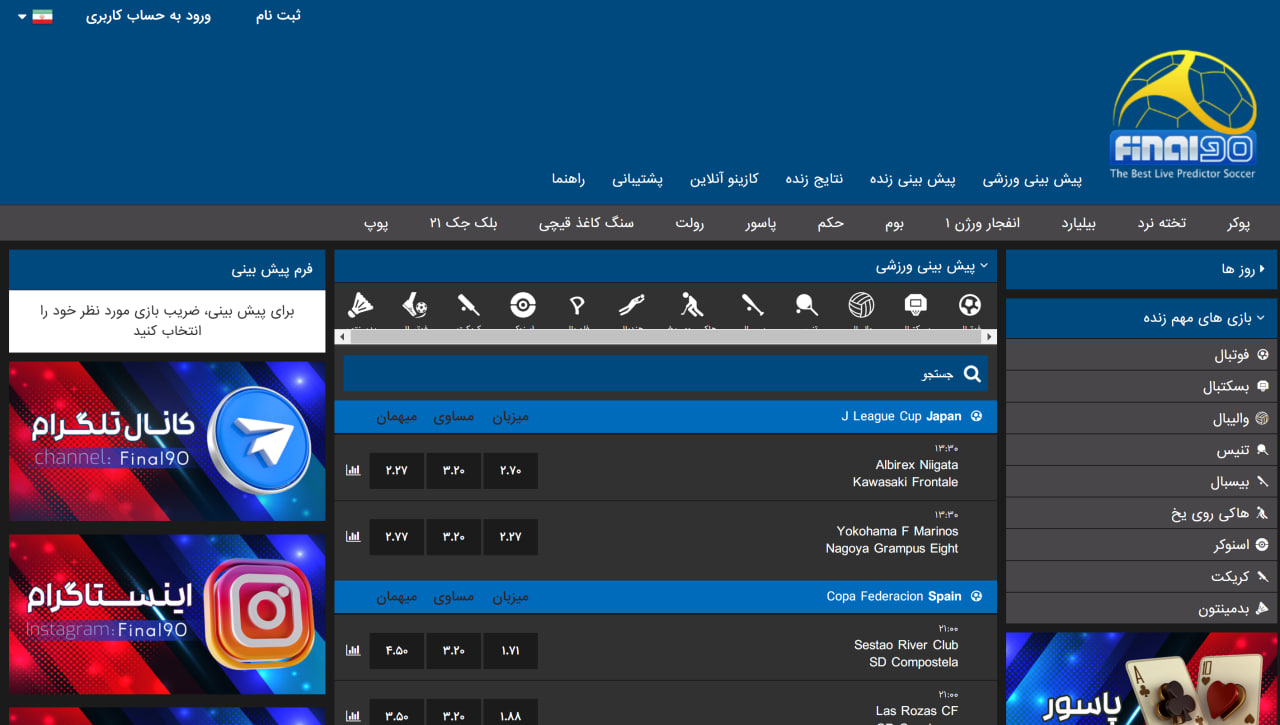Go to the پوکر game tab
The height and width of the screenshot is (725, 1280).
coord(1238,223)
